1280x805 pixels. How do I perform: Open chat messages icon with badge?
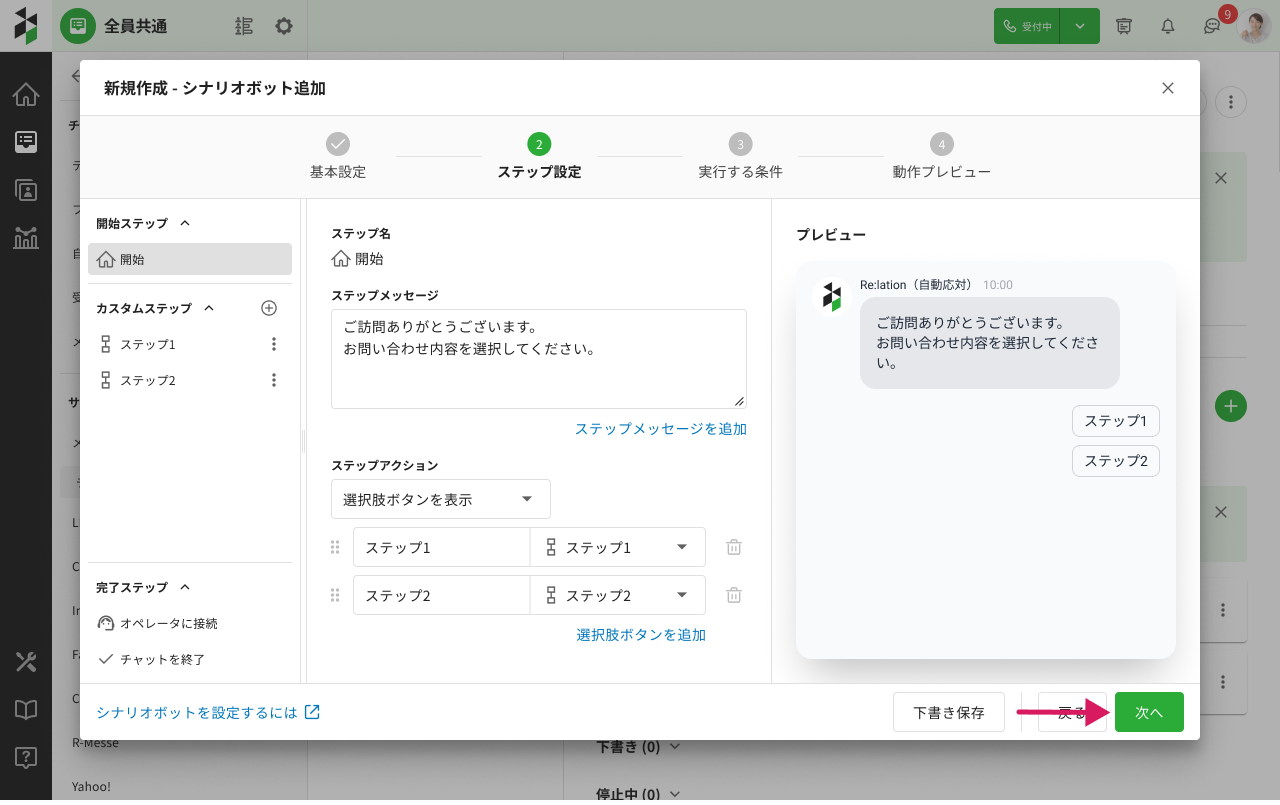tap(1211, 27)
